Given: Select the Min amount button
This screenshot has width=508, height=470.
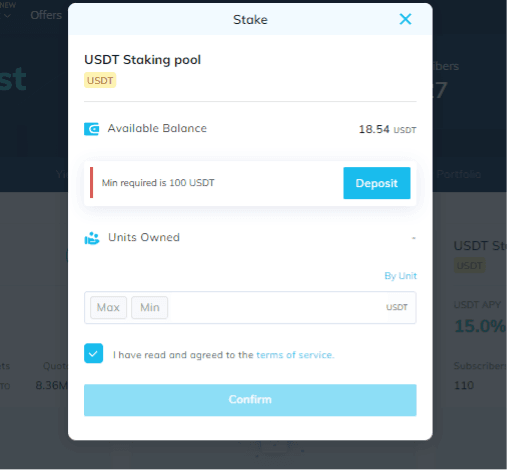Looking at the screenshot, I should pos(149,307).
